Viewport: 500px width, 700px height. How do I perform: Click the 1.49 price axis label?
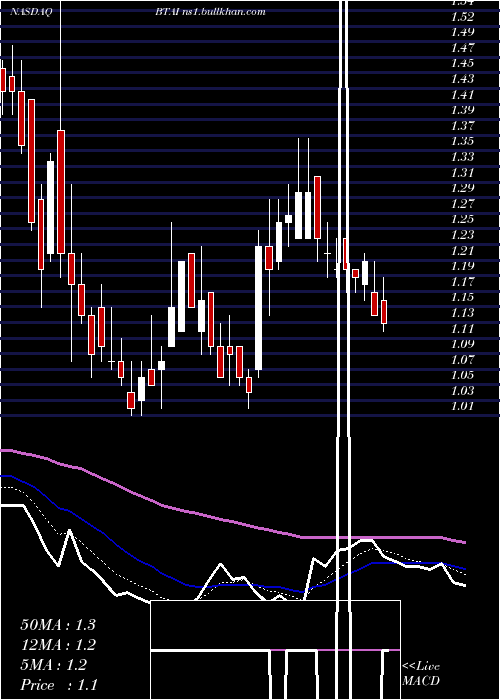pos(462,32)
